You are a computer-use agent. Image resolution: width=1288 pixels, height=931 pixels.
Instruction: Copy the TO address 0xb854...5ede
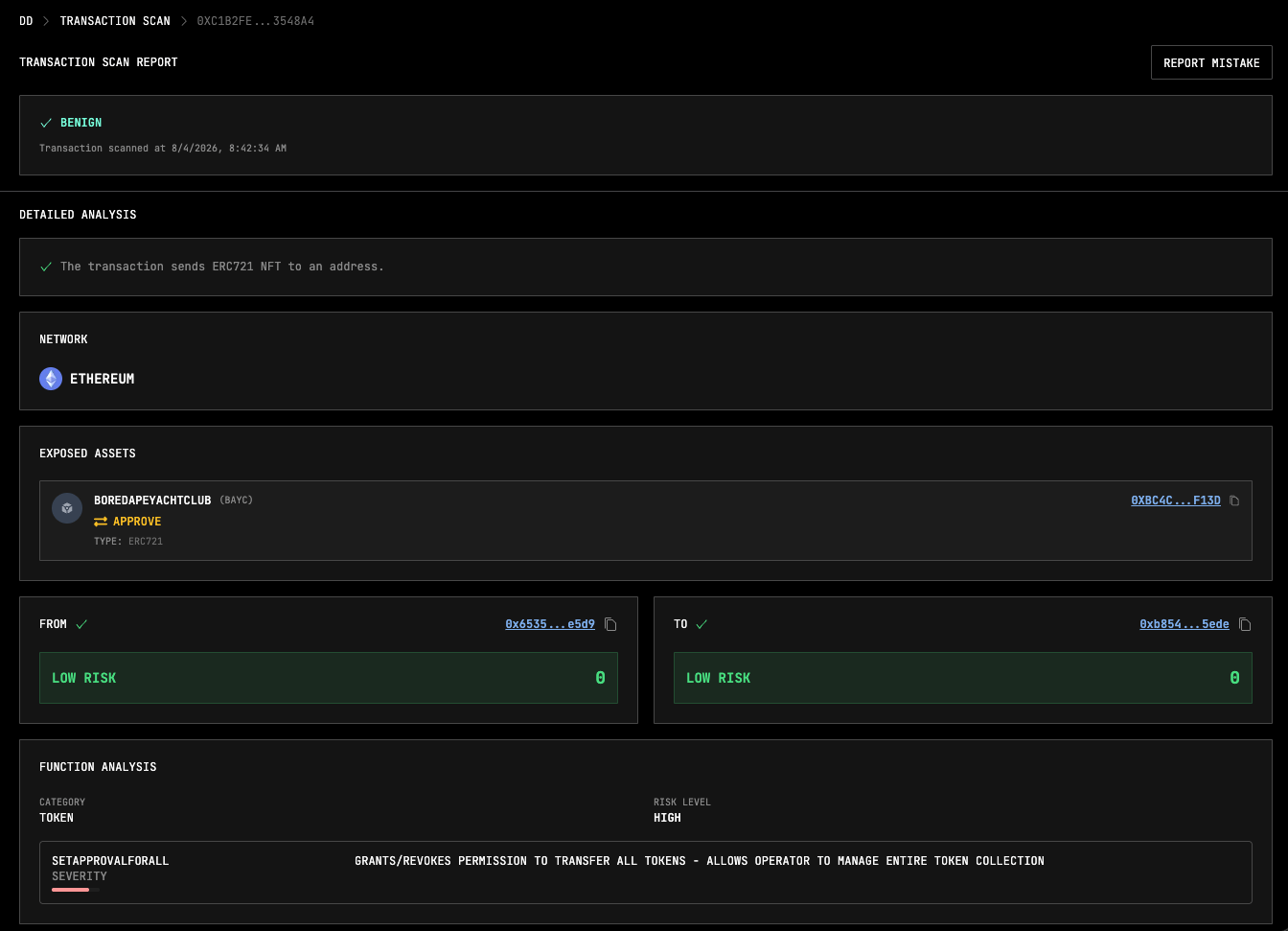(1245, 624)
